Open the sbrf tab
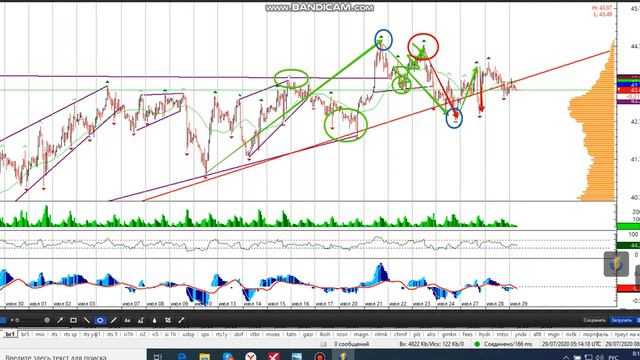The width and height of the screenshot is (640, 360). click(x=239, y=334)
